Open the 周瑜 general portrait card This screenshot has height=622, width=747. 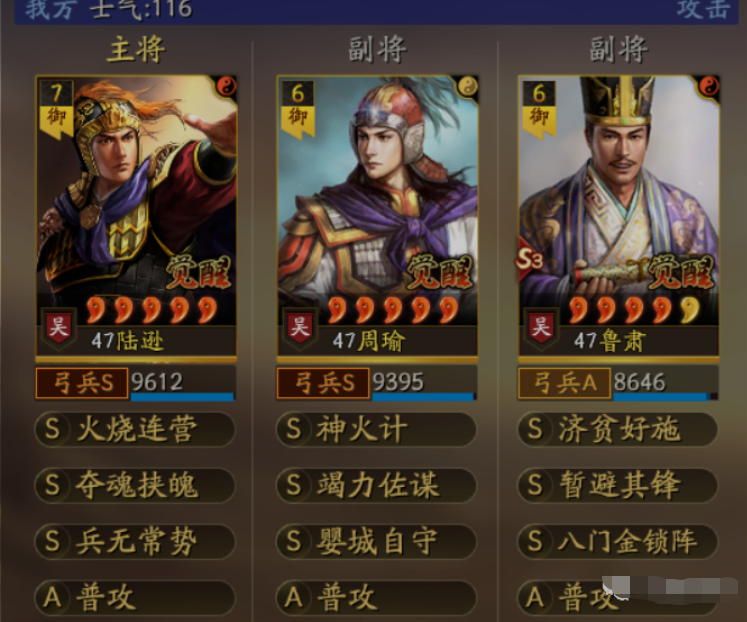tap(377, 216)
